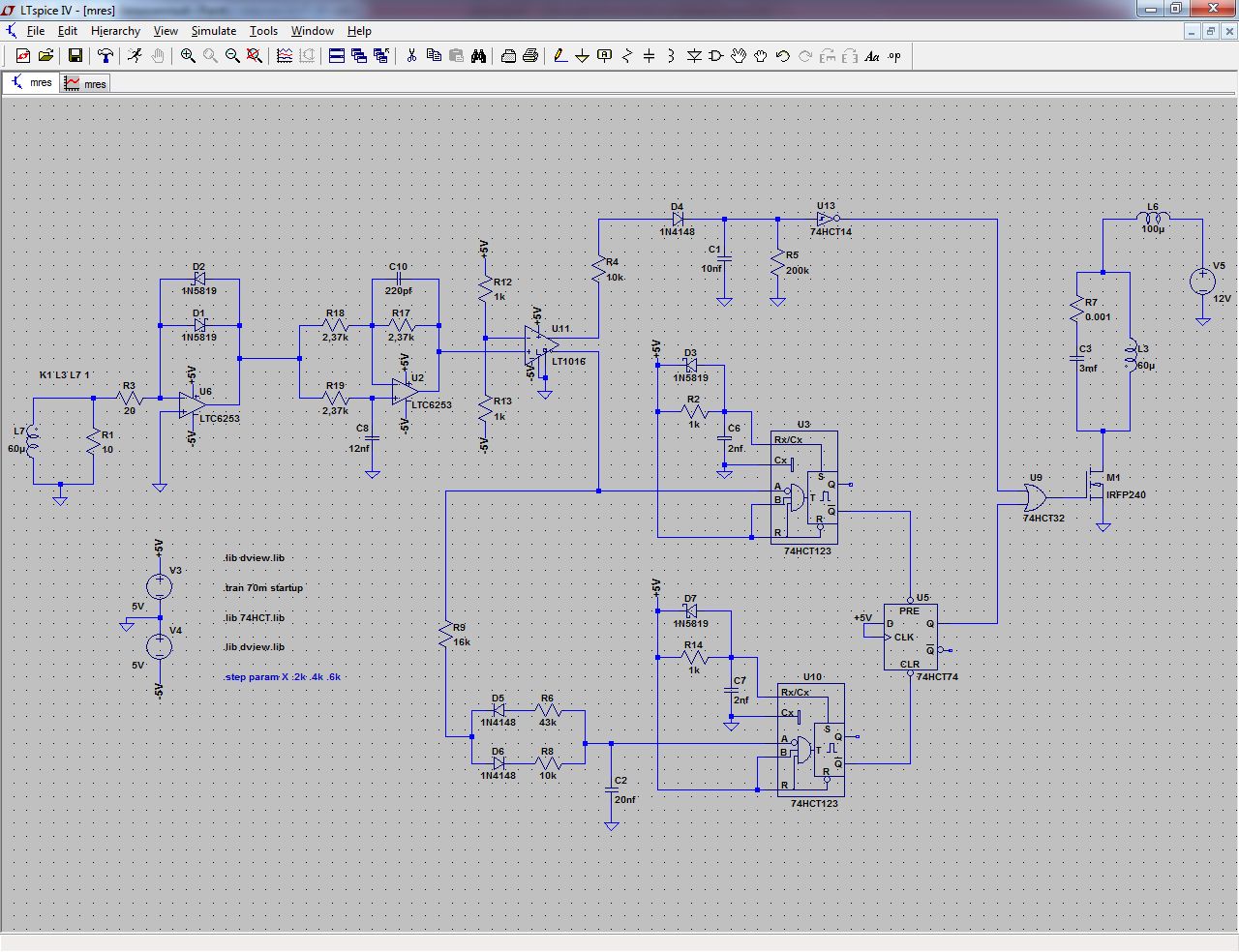Select the Cut scissors tool
The image size is (1239, 952).
coord(411,56)
